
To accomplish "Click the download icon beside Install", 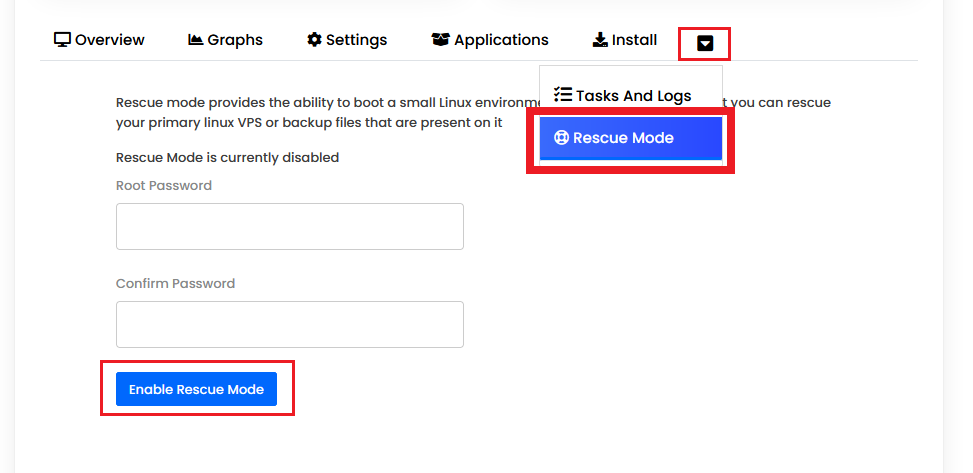I will click(x=600, y=40).
